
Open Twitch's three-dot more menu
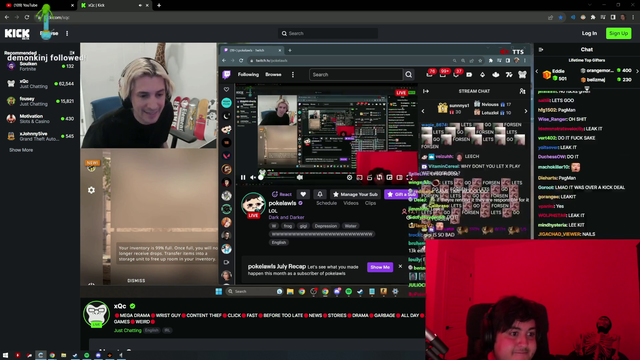pyautogui.click(x=293, y=75)
